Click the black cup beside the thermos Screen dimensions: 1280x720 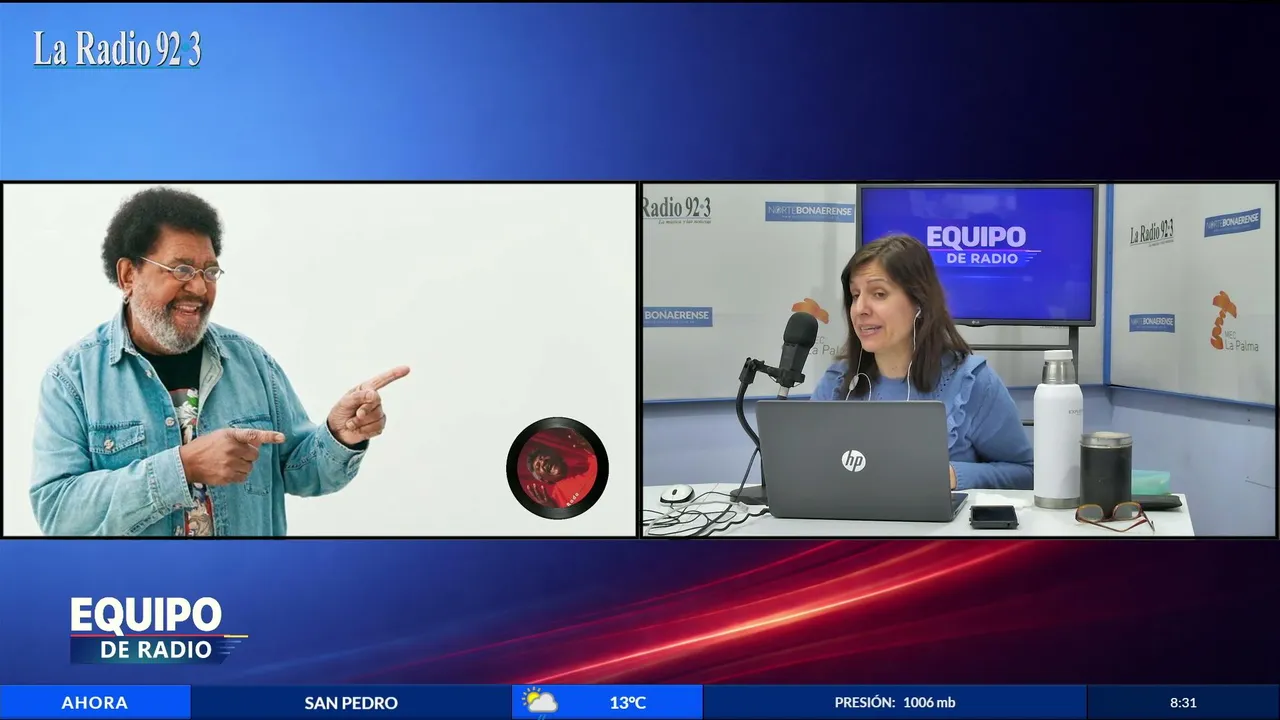pyautogui.click(x=1105, y=470)
